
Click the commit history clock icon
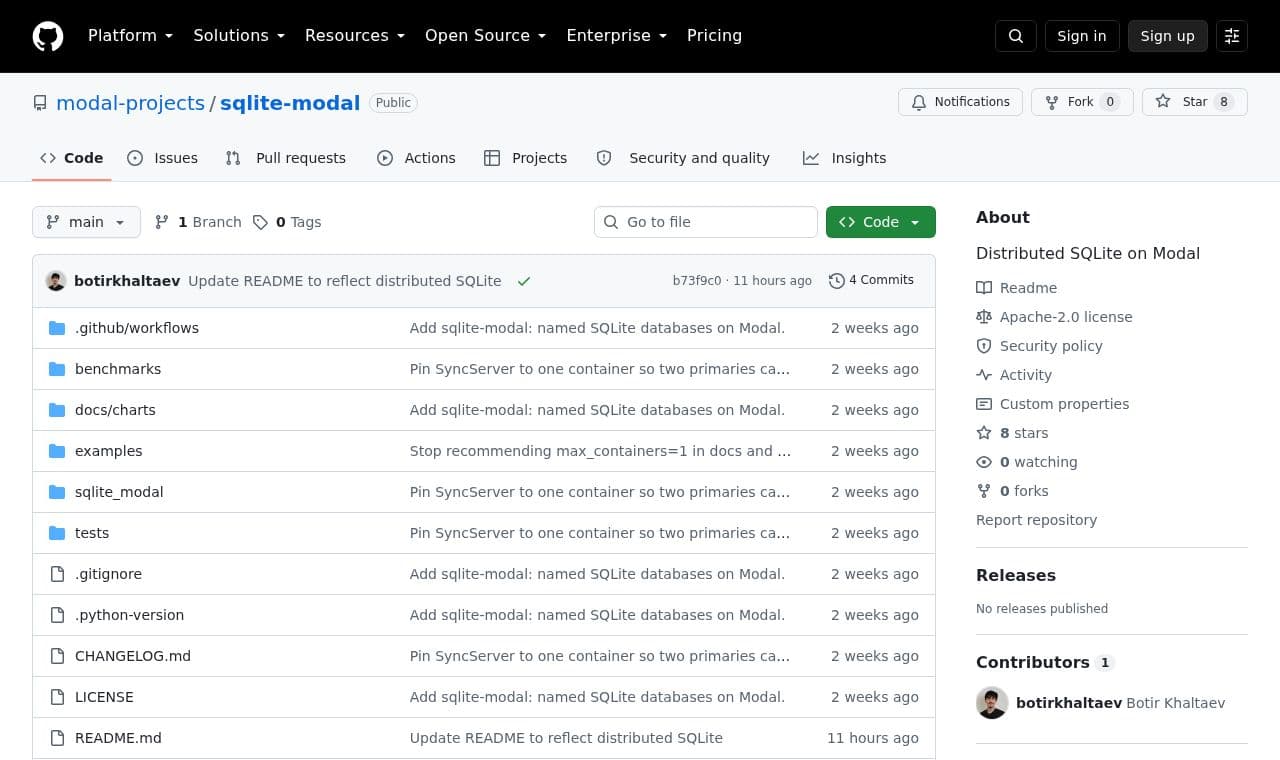(837, 281)
